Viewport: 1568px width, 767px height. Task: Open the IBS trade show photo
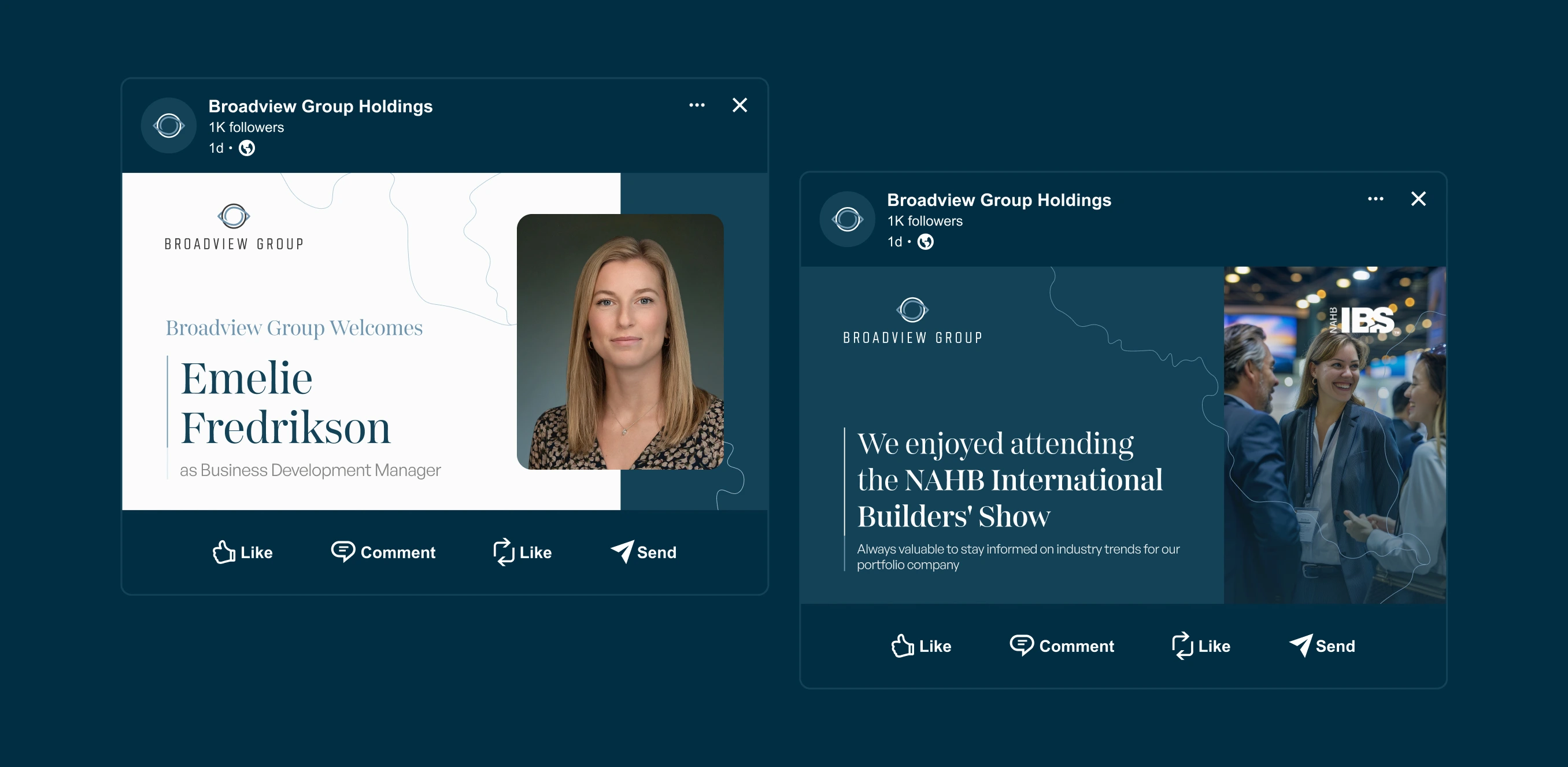(x=1334, y=435)
